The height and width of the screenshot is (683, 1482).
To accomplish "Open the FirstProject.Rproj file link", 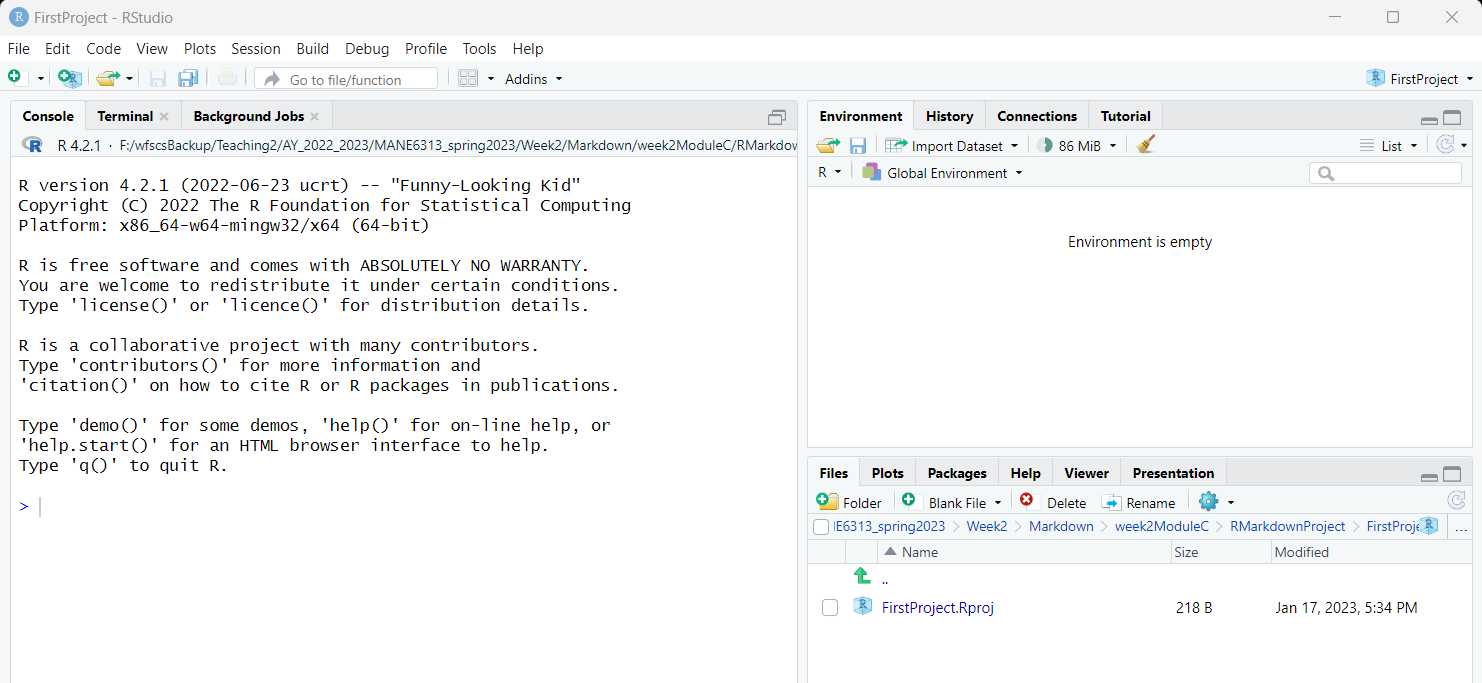I will coord(937,608).
